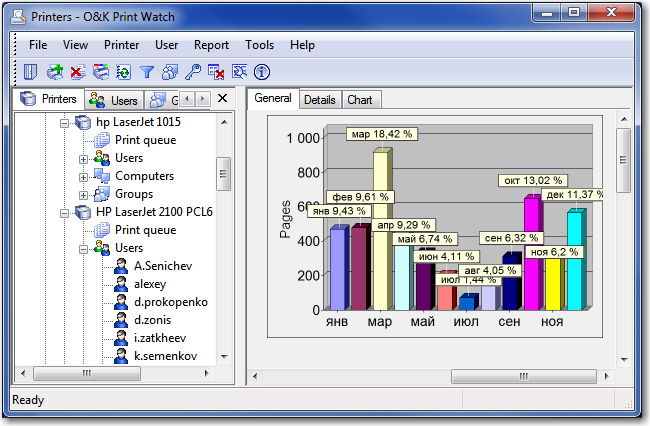Click the tree horizontal scrollbar thumb
Image resolution: width=650 pixels, height=426 pixels.
[x=87, y=373]
